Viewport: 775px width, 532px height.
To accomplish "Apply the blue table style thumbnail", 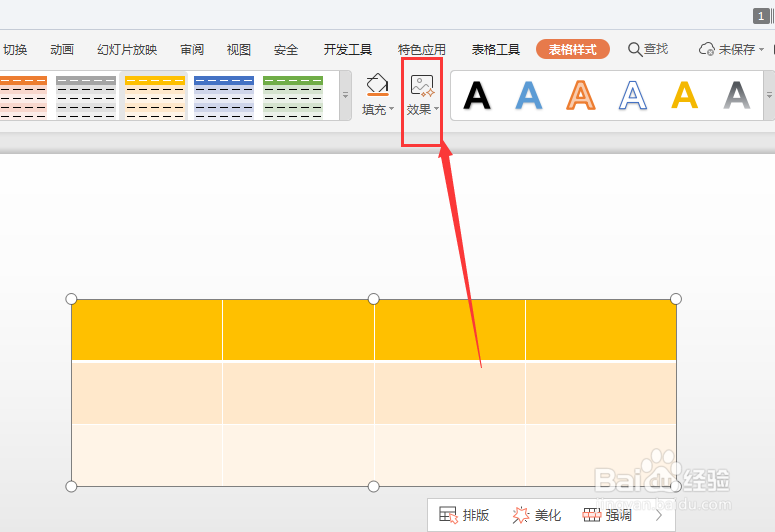I will coord(224,97).
